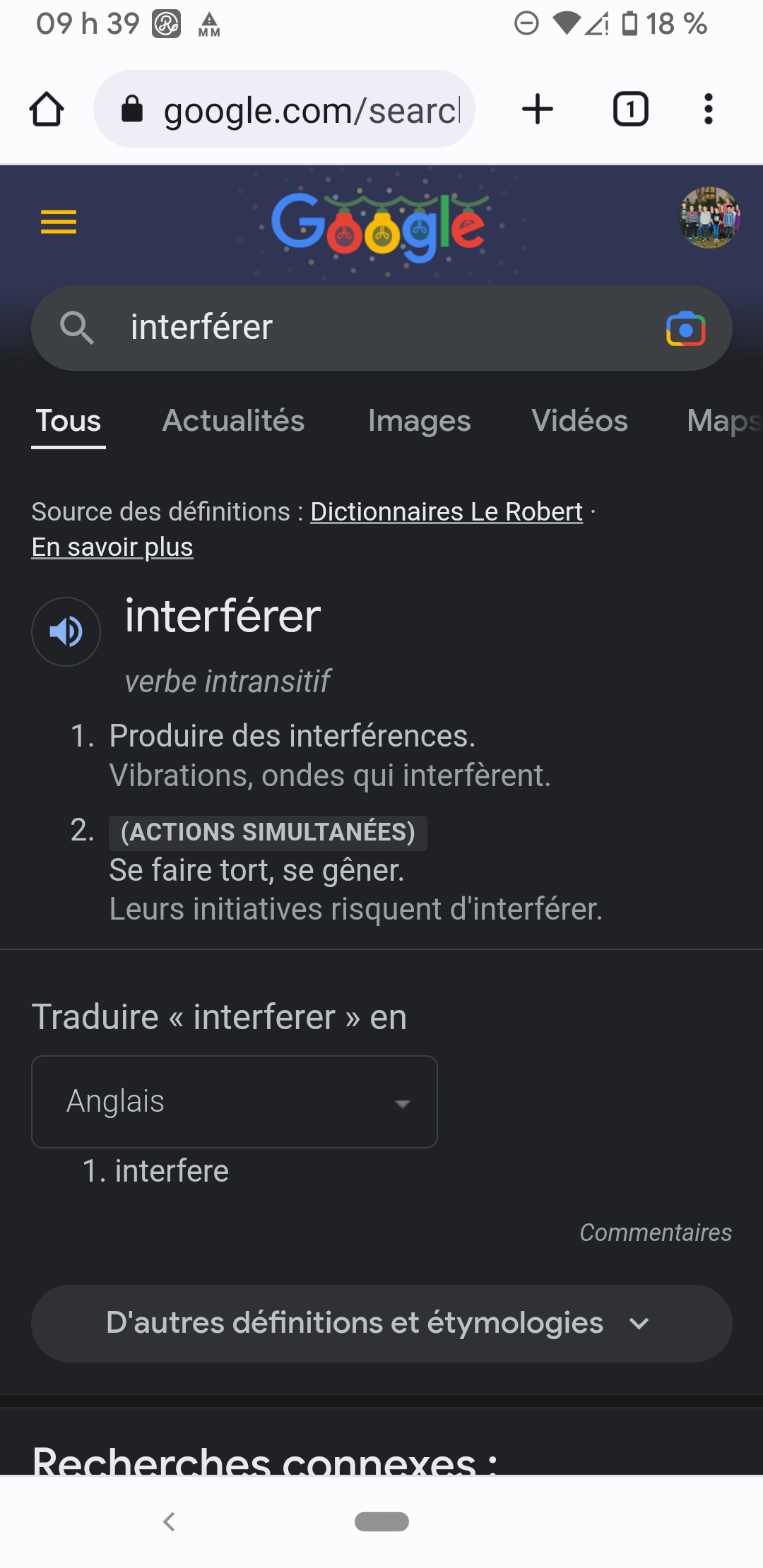Search by image with Google Lens icon
The image size is (763, 1568).
(685, 329)
